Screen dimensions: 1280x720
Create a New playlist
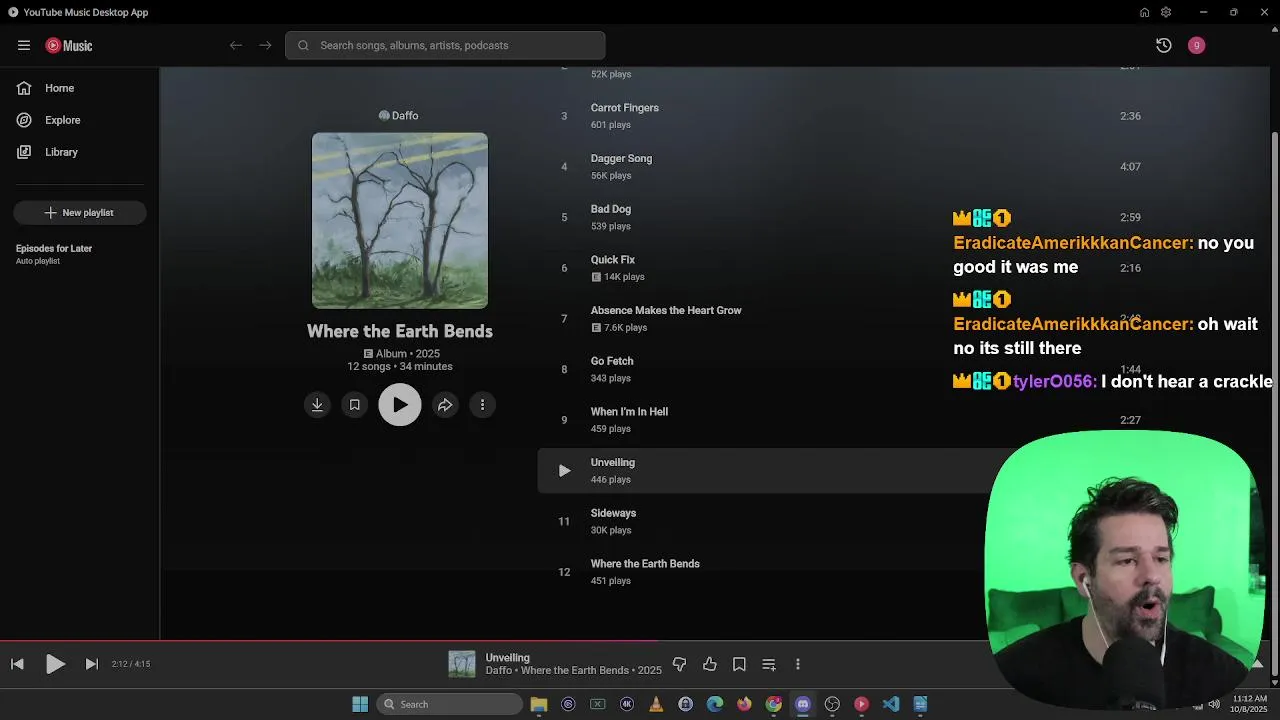click(x=80, y=212)
